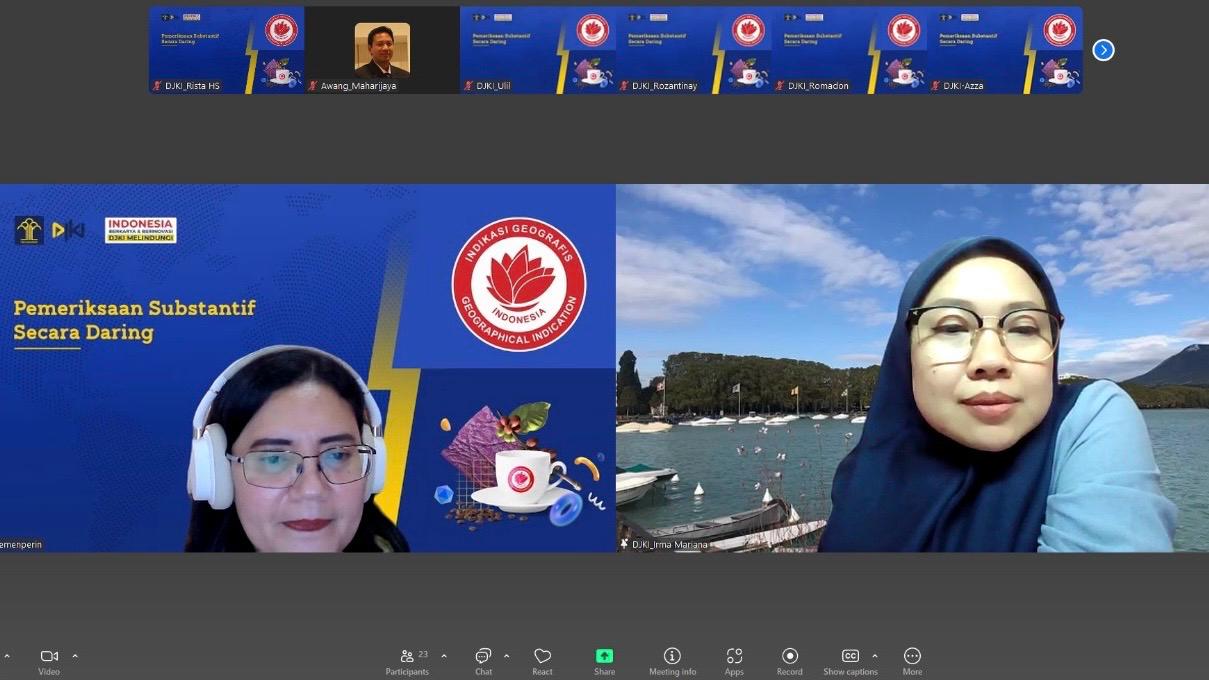Click the green Share screen button
Viewport: 1209px width, 680px height.
(604, 660)
